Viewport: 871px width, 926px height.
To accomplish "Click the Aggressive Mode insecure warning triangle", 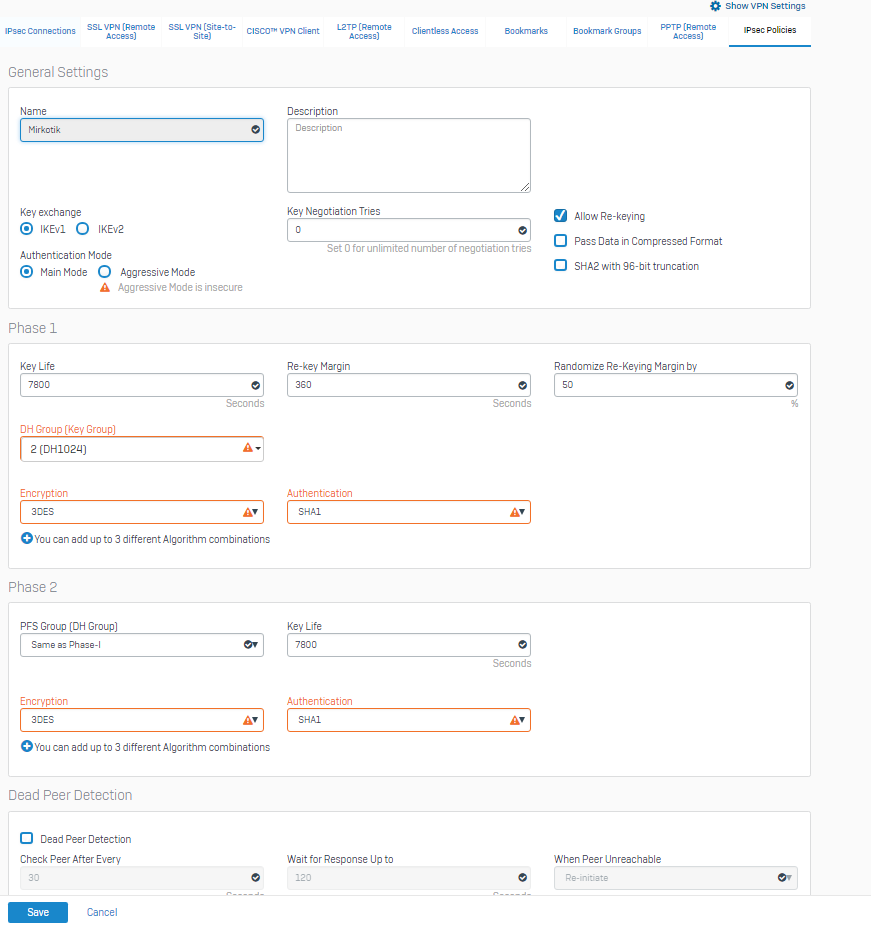I will coord(104,287).
